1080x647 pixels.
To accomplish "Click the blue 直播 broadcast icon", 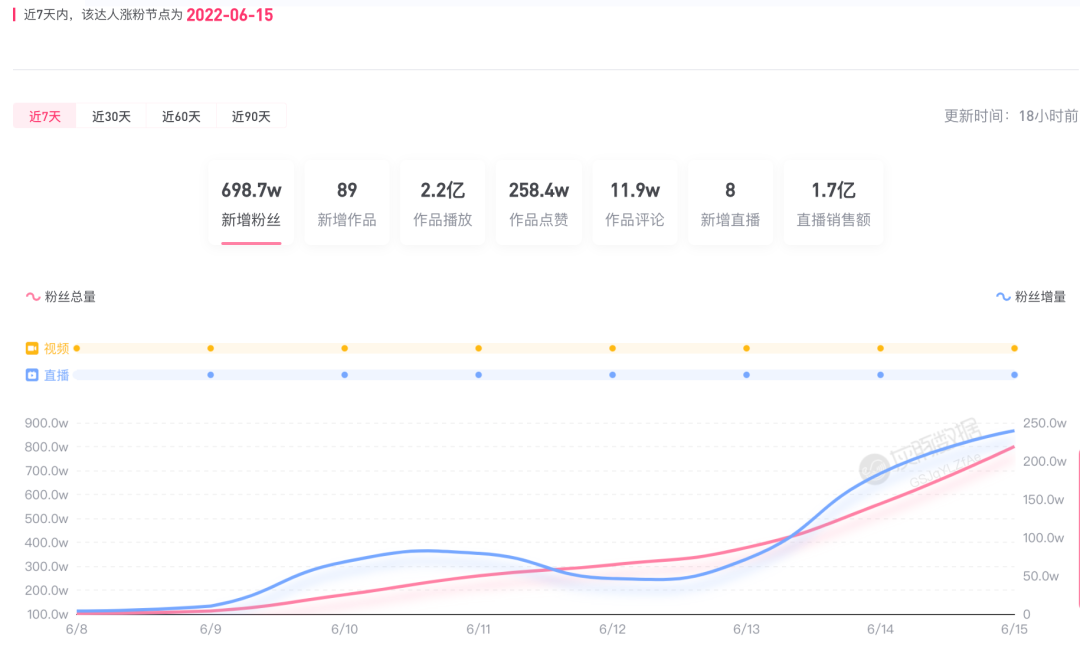I will [x=32, y=376].
